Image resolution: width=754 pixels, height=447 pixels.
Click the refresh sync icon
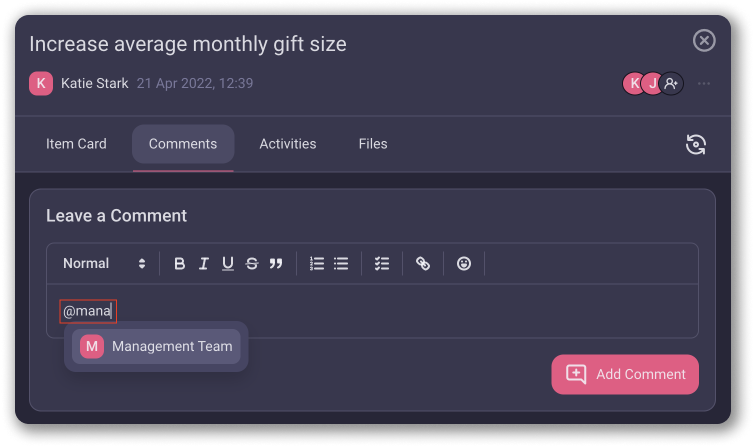click(x=696, y=144)
